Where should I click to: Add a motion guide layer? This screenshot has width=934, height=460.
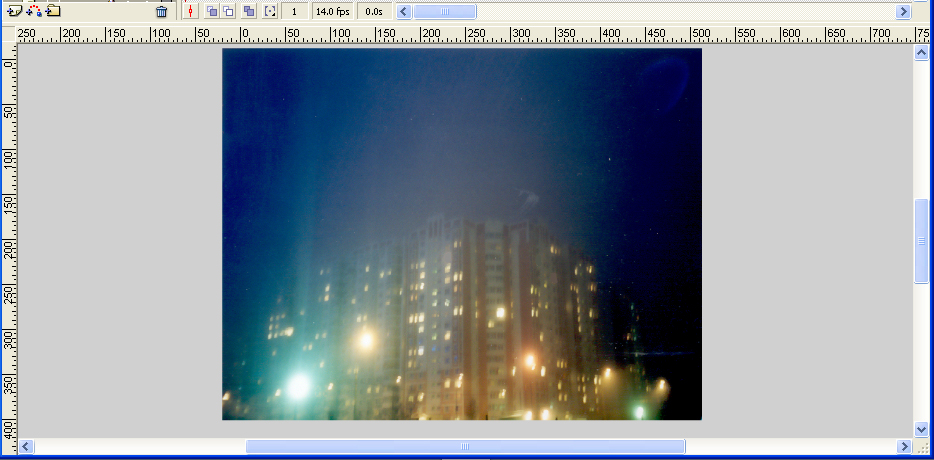tap(33, 11)
